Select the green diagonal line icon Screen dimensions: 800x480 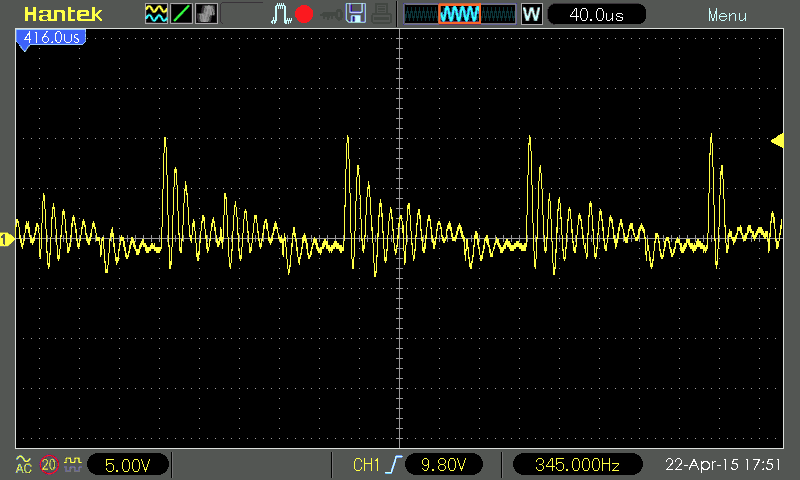[181, 14]
